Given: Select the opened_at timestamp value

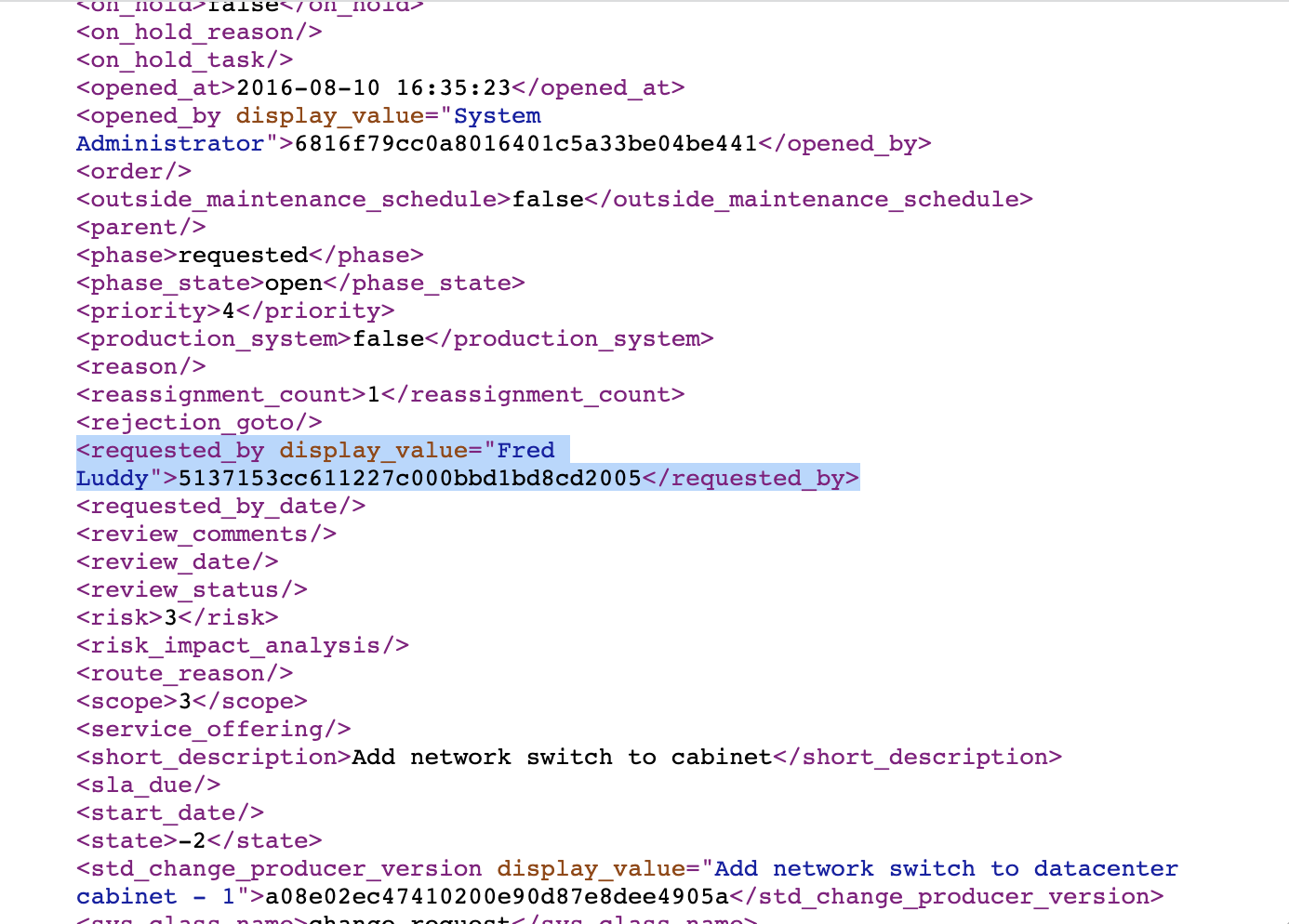Looking at the screenshot, I should (372, 87).
